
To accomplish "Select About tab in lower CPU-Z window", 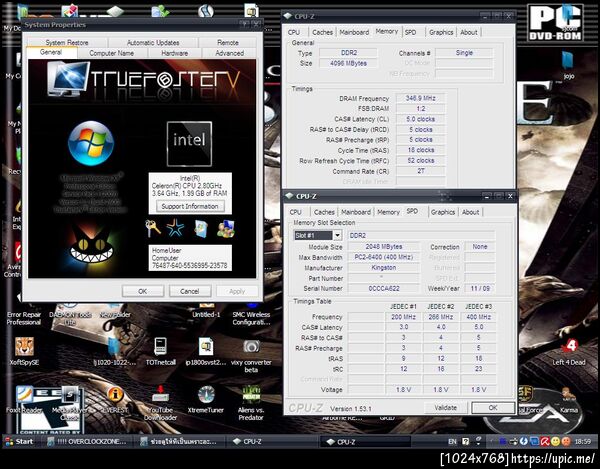I will click(470, 212).
